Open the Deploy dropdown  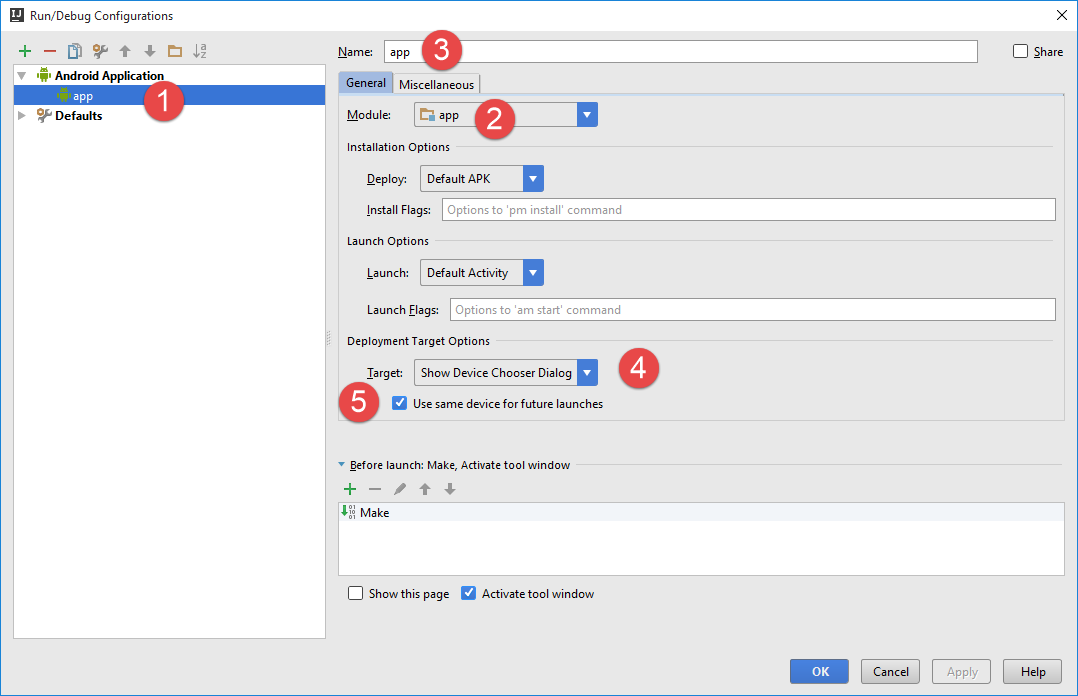[534, 179]
